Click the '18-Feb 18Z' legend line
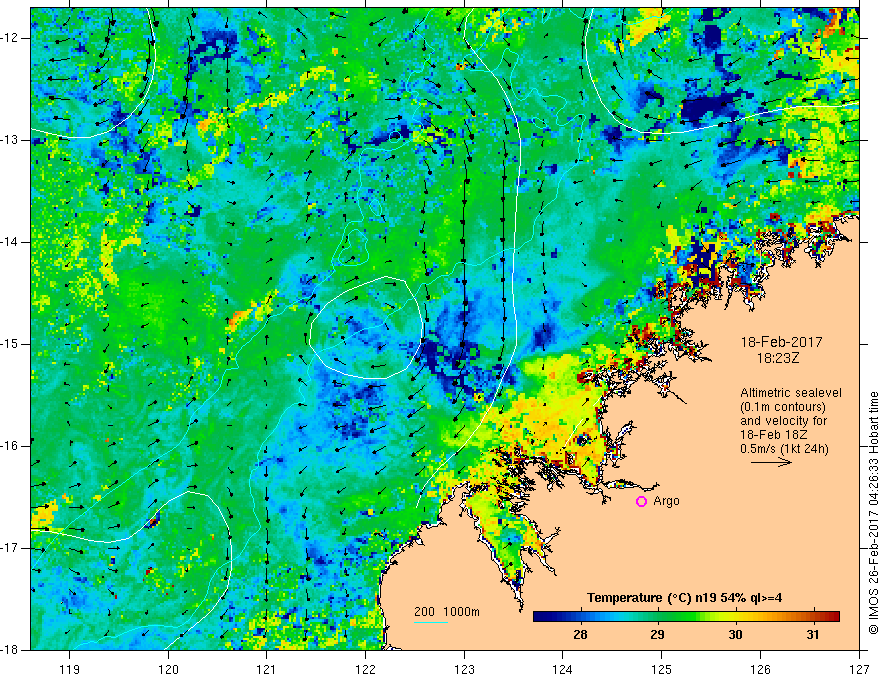 click(771, 435)
